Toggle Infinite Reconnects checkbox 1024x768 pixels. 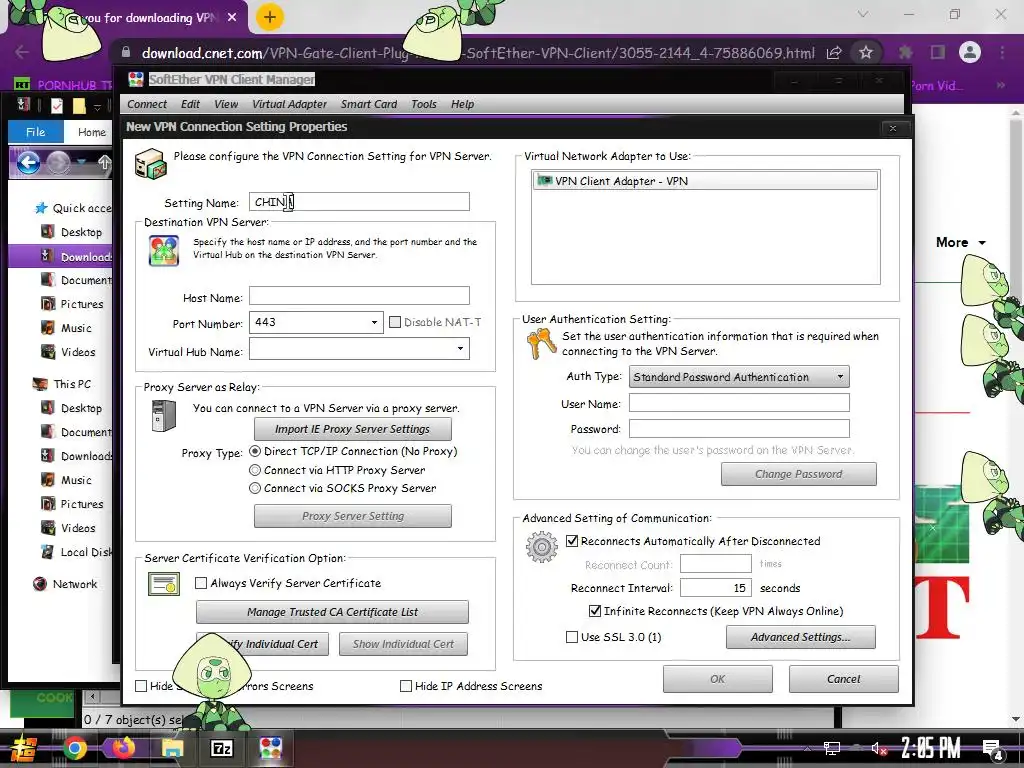click(595, 611)
